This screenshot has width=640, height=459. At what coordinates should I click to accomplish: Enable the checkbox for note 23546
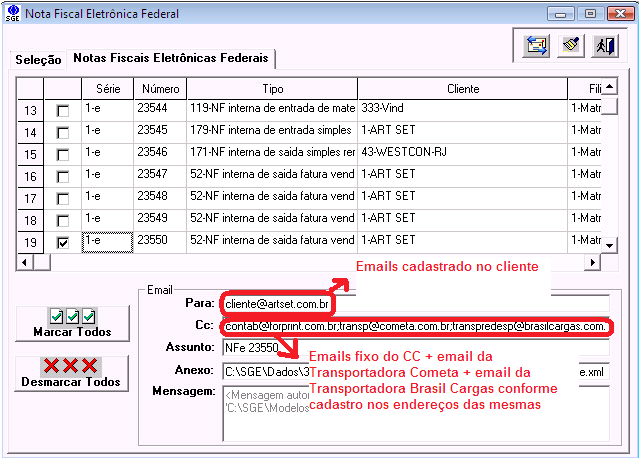click(x=63, y=155)
